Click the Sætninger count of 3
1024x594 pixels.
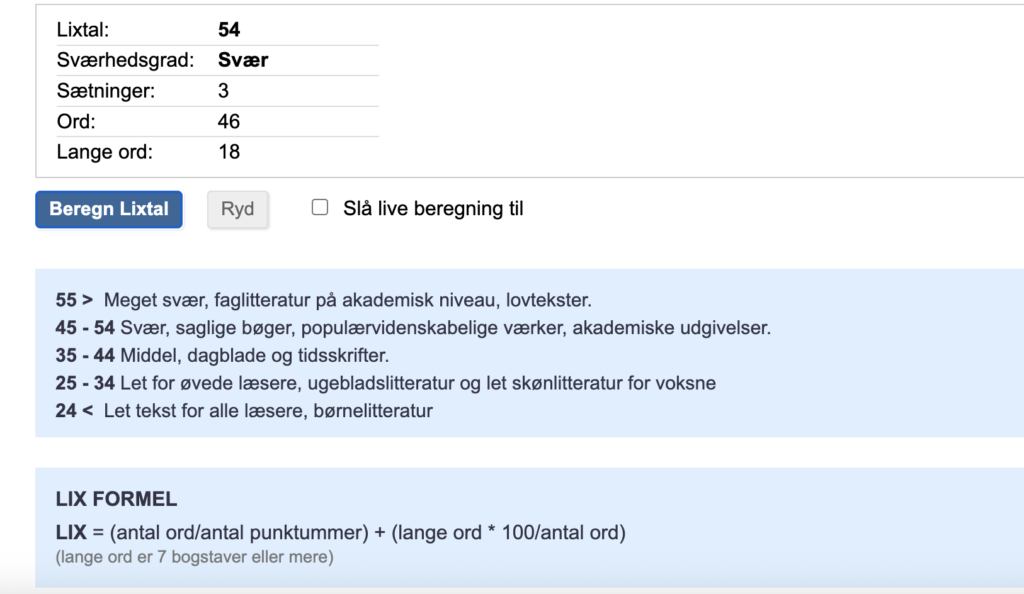click(x=223, y=91)
